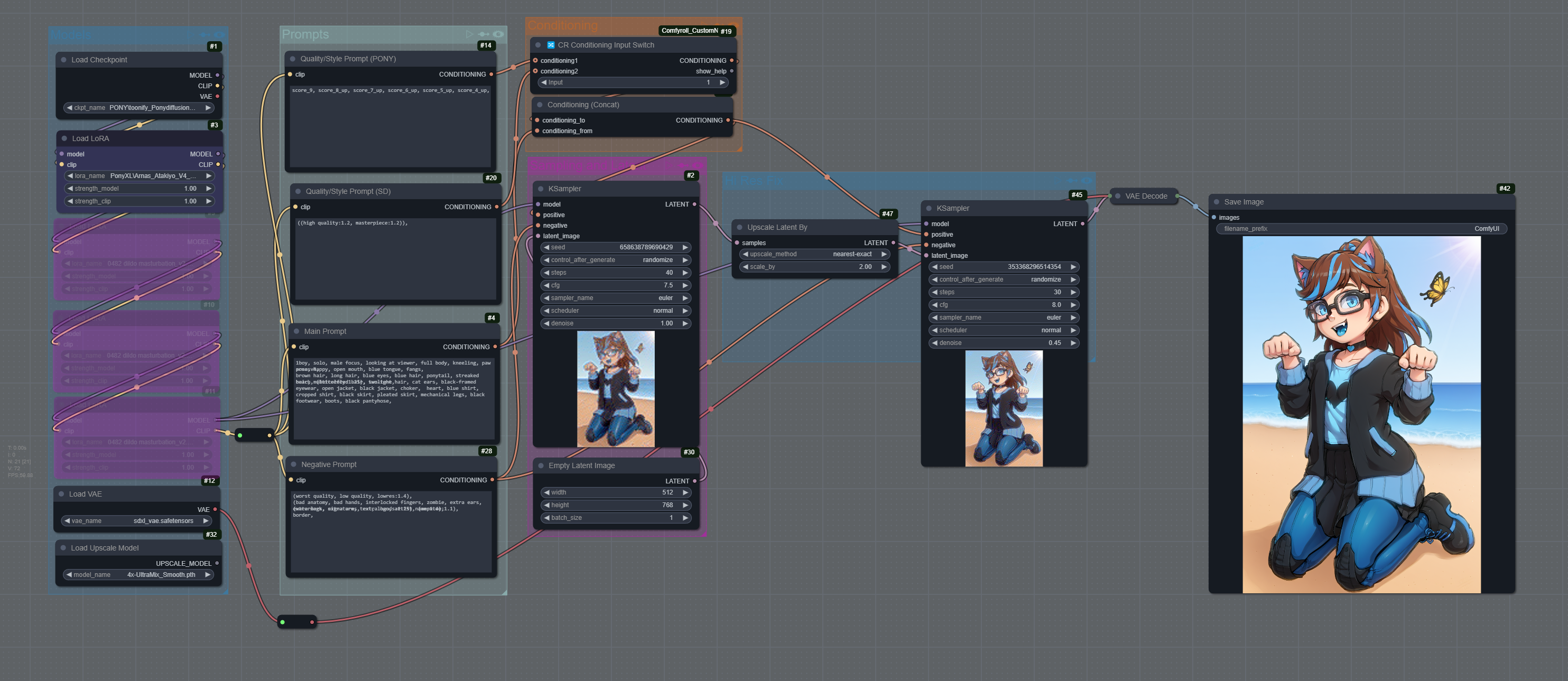1568x681 pixels.
Task: Click the Models group bypass icon
Action: point(205,35)
